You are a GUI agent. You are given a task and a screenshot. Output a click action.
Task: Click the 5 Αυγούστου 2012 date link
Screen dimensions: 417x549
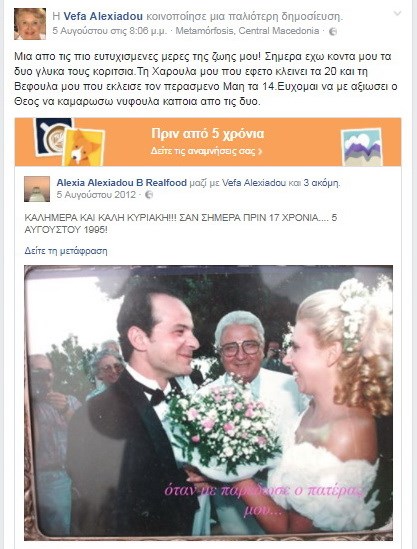(x=96, y=195)
